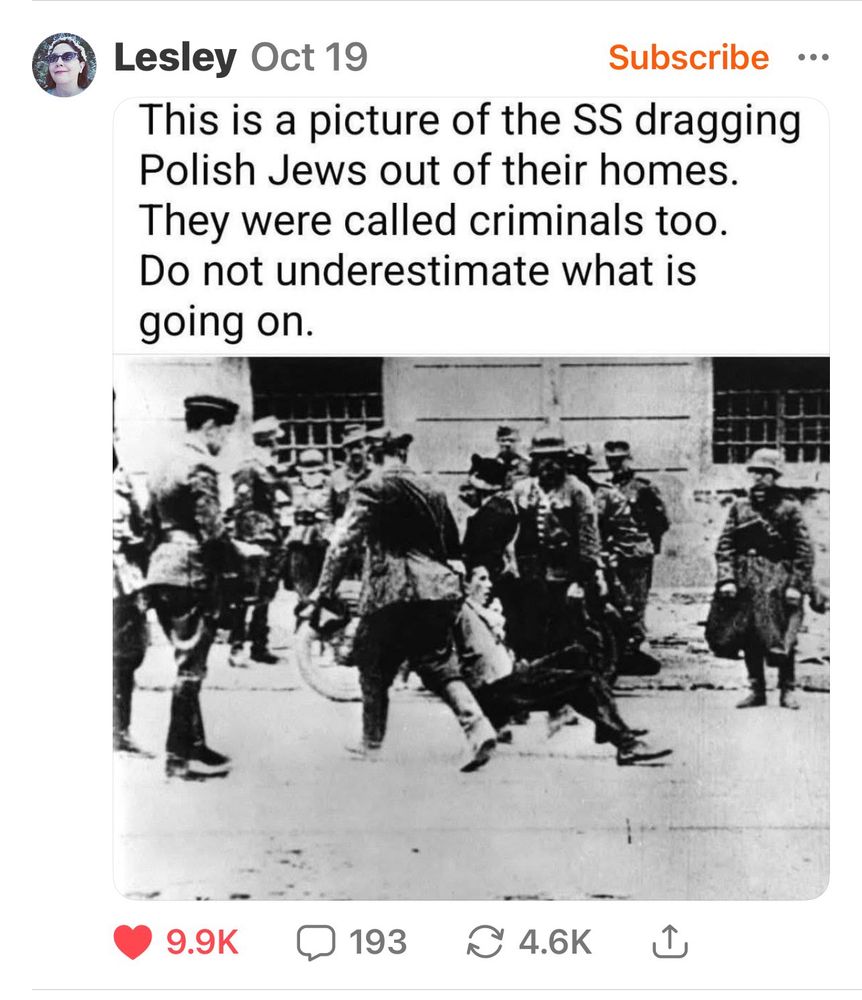View the 9.9K likes count

click(x=202, y=942)
